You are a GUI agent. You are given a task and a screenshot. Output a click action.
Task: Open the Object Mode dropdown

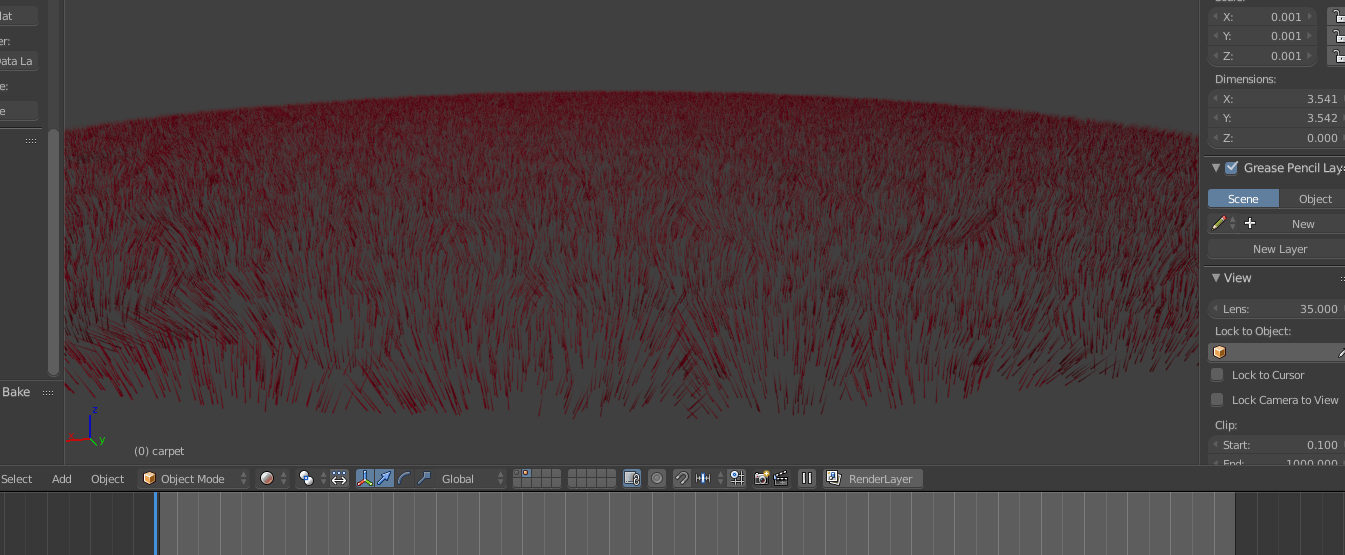(x=194, y=479)
